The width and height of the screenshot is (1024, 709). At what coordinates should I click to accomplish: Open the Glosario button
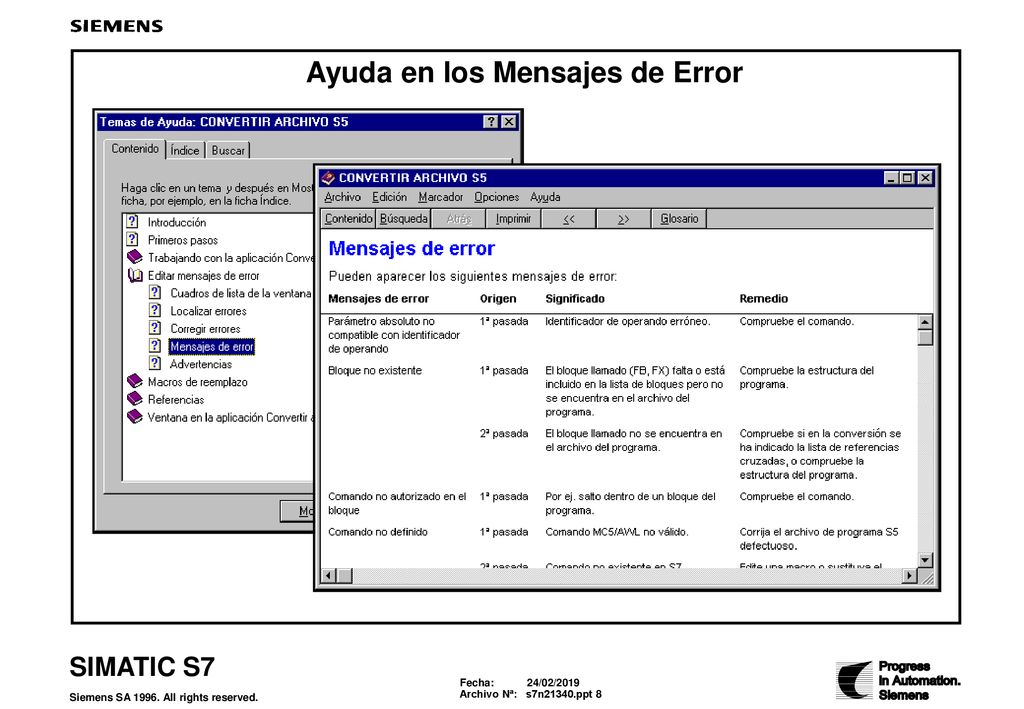click(679, 219)
